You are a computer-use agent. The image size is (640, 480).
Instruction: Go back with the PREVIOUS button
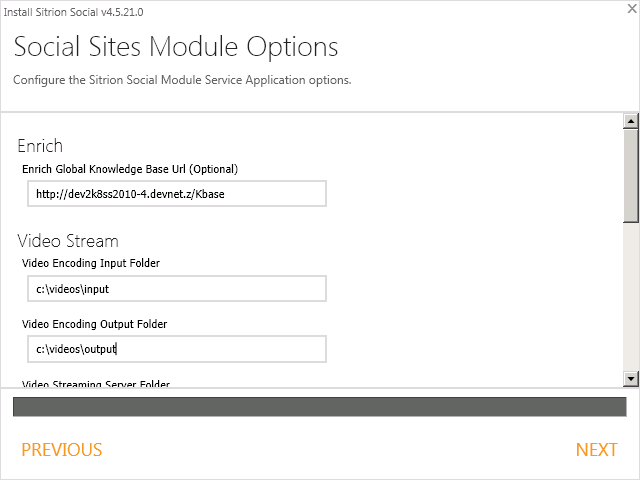coord(62,450)
